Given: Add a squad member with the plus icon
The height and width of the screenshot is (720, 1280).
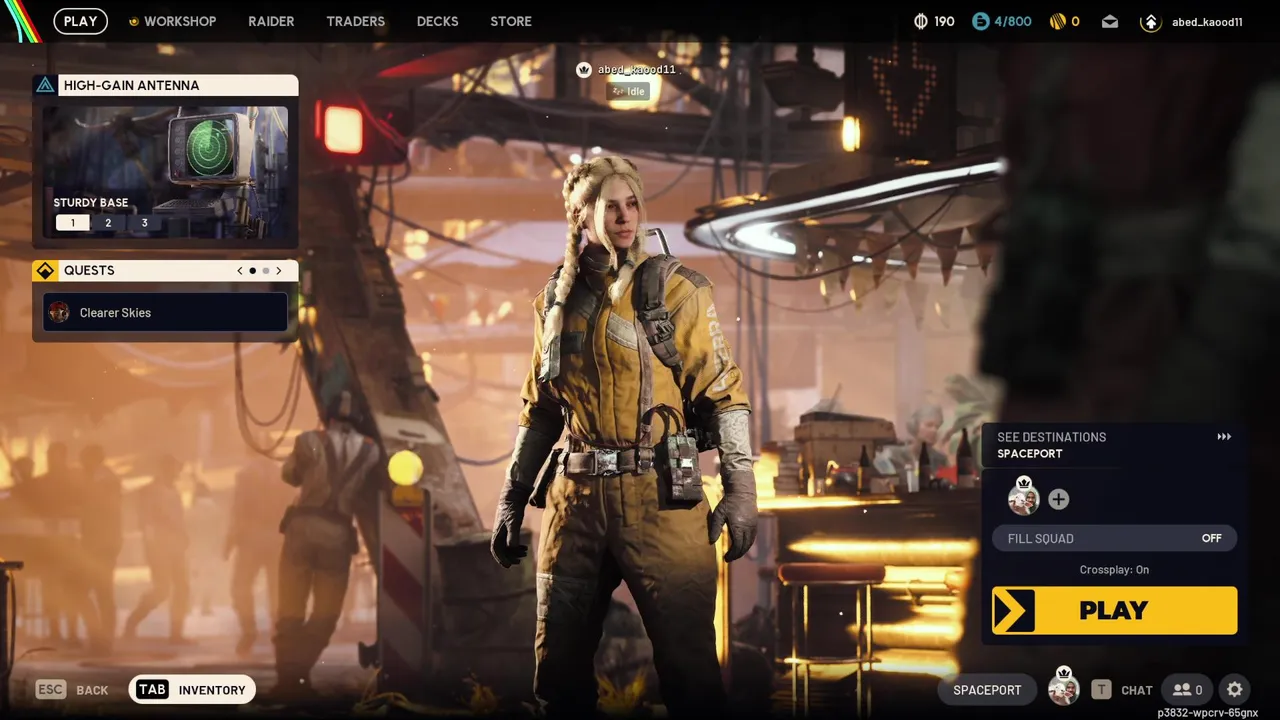Looking at the screenshot, I should click(1058, 499).
